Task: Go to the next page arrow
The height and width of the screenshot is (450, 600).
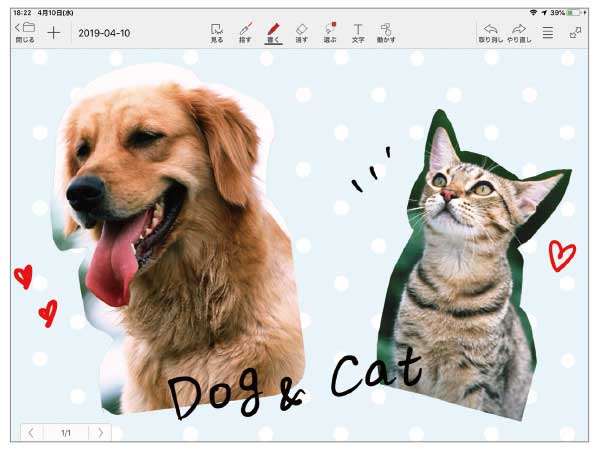Action: [x=100, y=433]
